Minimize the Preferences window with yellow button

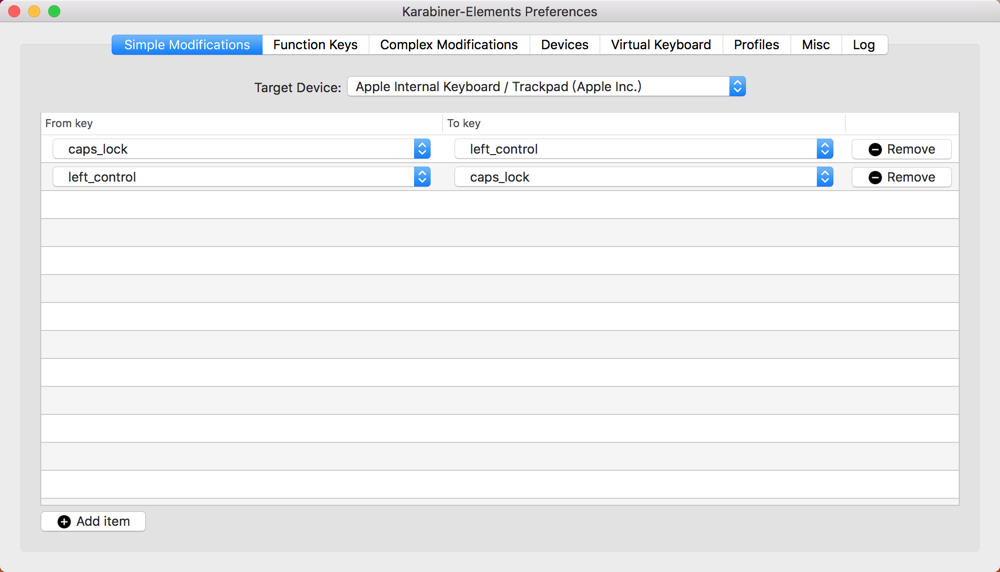(34, 11)
